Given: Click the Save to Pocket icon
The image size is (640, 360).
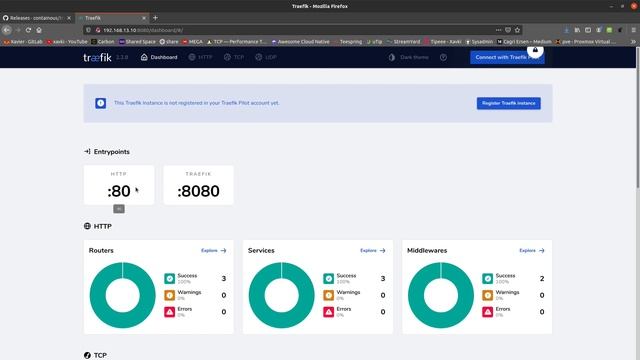Looking at the screenshot, I should coord(508,30).
